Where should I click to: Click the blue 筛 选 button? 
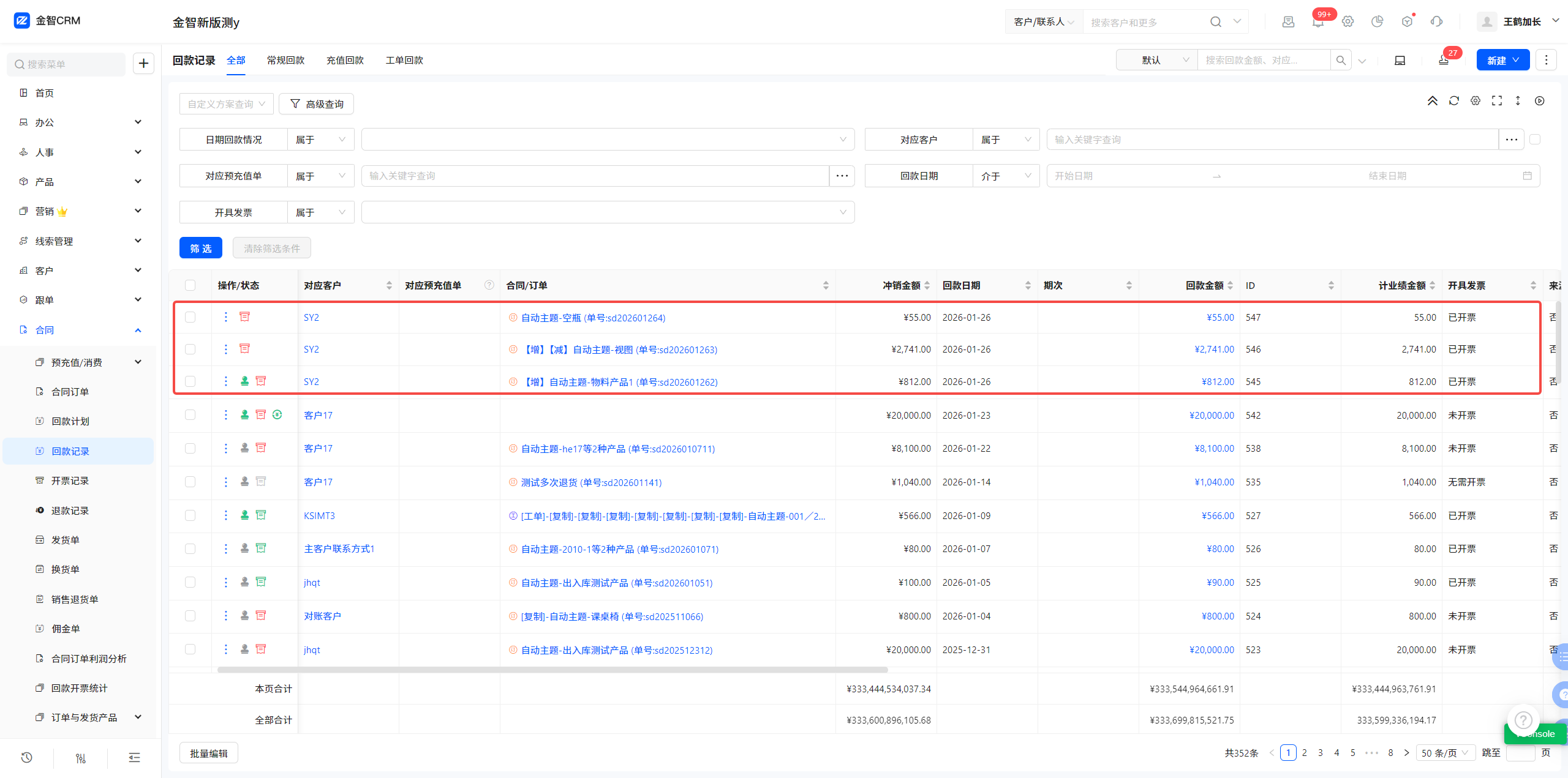200,249
